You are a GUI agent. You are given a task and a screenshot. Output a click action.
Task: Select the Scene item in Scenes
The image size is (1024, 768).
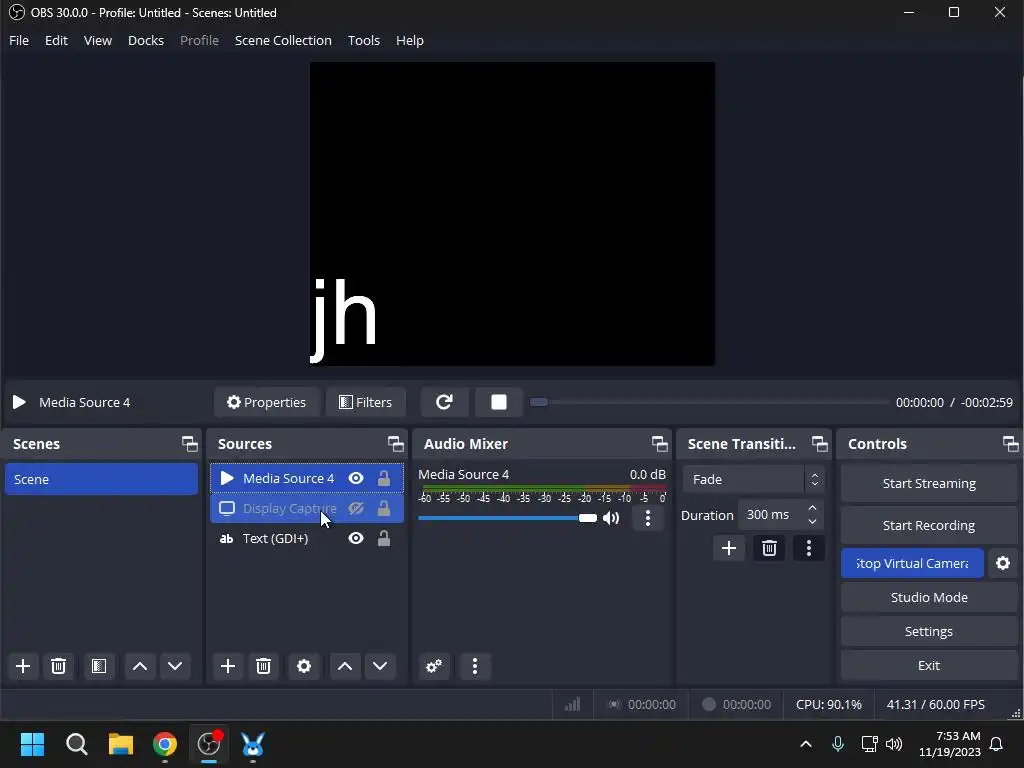(101, 479)
